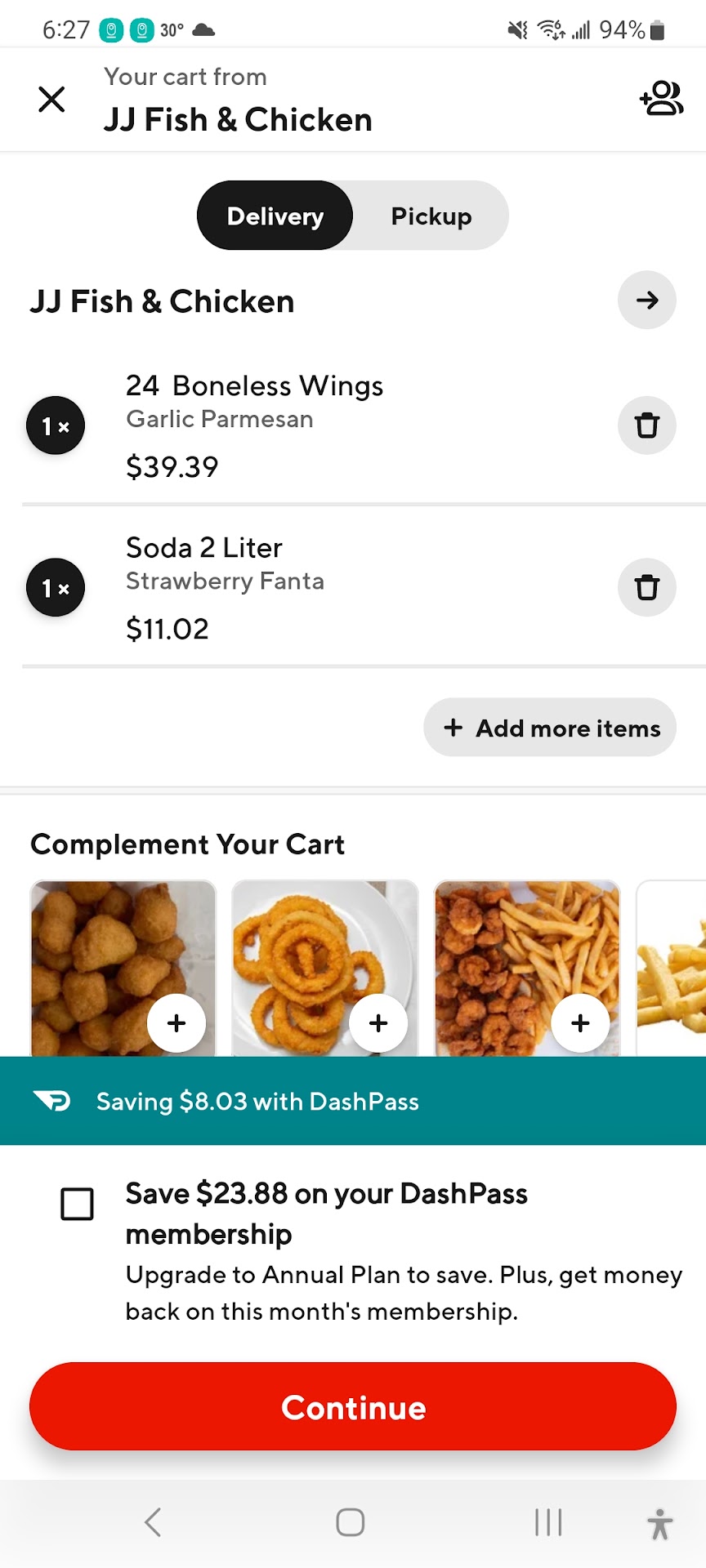
Task: Select the Delivery option
Action: tap(275, 216)
